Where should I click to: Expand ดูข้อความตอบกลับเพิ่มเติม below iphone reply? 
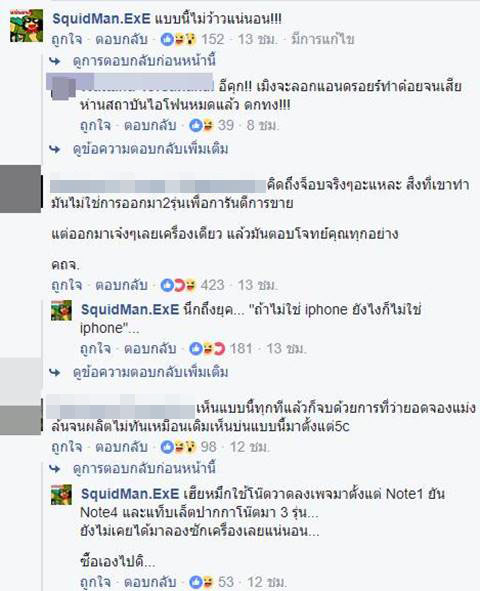pyautogui.click(x=150, y=372)
